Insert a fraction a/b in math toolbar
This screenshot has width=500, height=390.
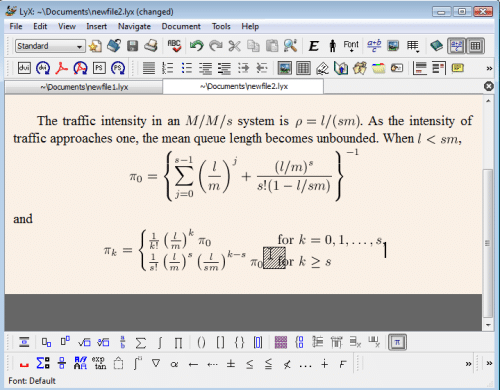122,342
